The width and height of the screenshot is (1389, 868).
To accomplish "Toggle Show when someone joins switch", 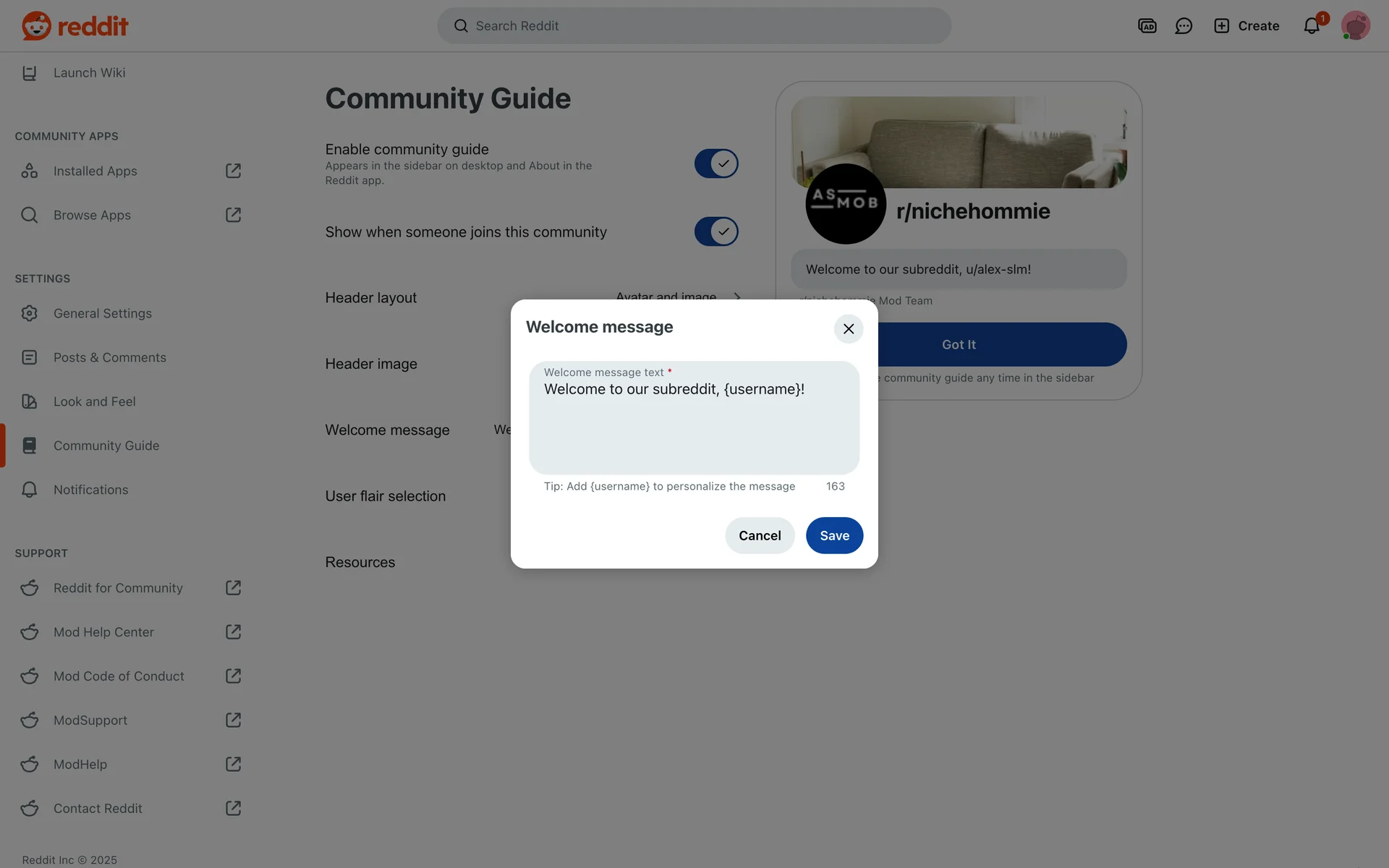I will pyautogui.click(x=716, y=231).
